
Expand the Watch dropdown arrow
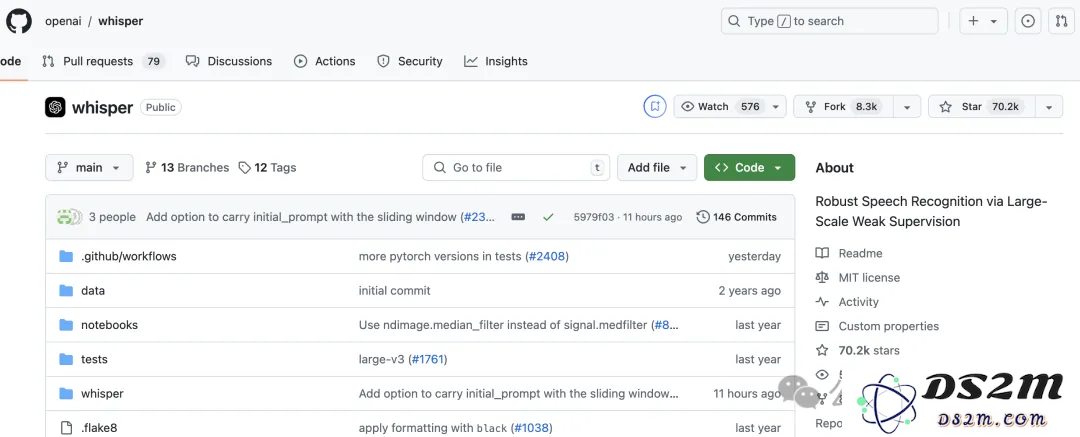pos(776,107)
